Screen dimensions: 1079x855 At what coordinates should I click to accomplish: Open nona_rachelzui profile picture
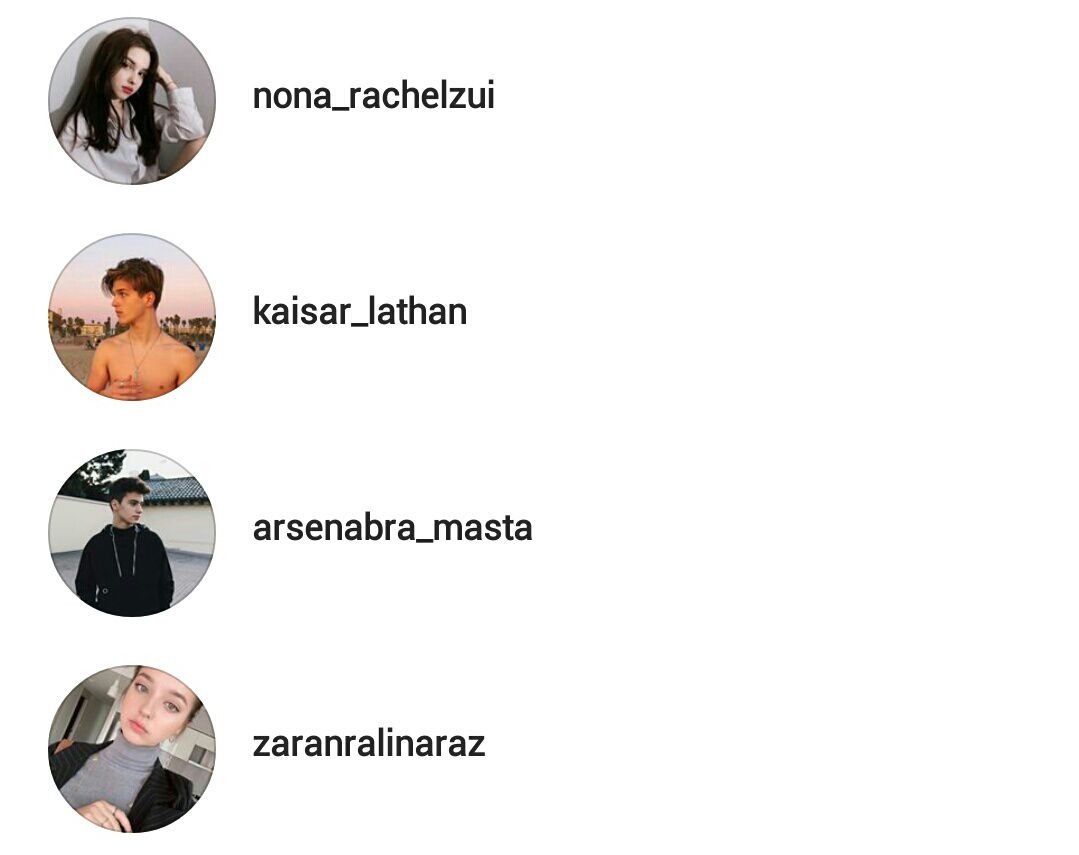point(131,101)
